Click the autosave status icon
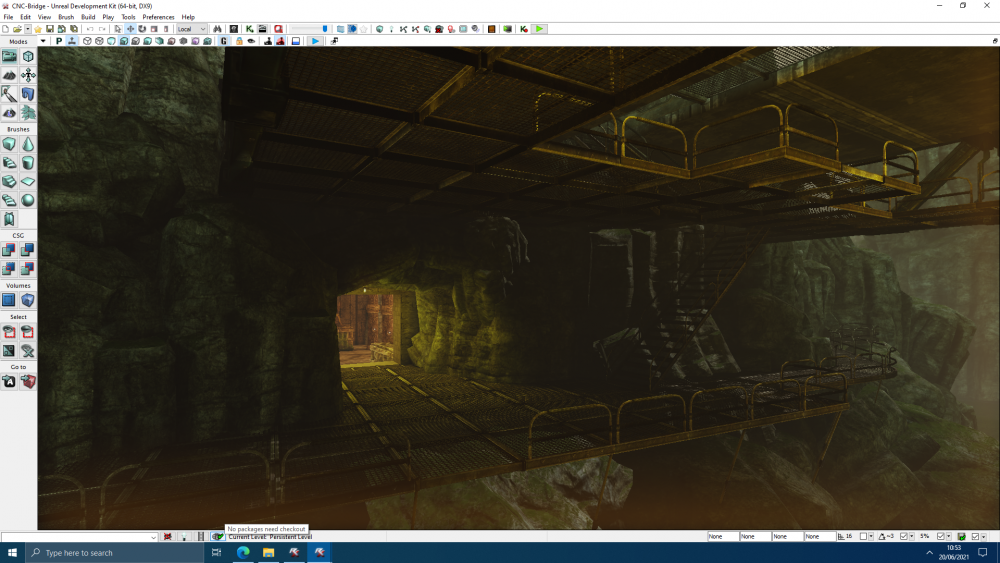This screenshot has width=1000, height=563. coord(961,536)
